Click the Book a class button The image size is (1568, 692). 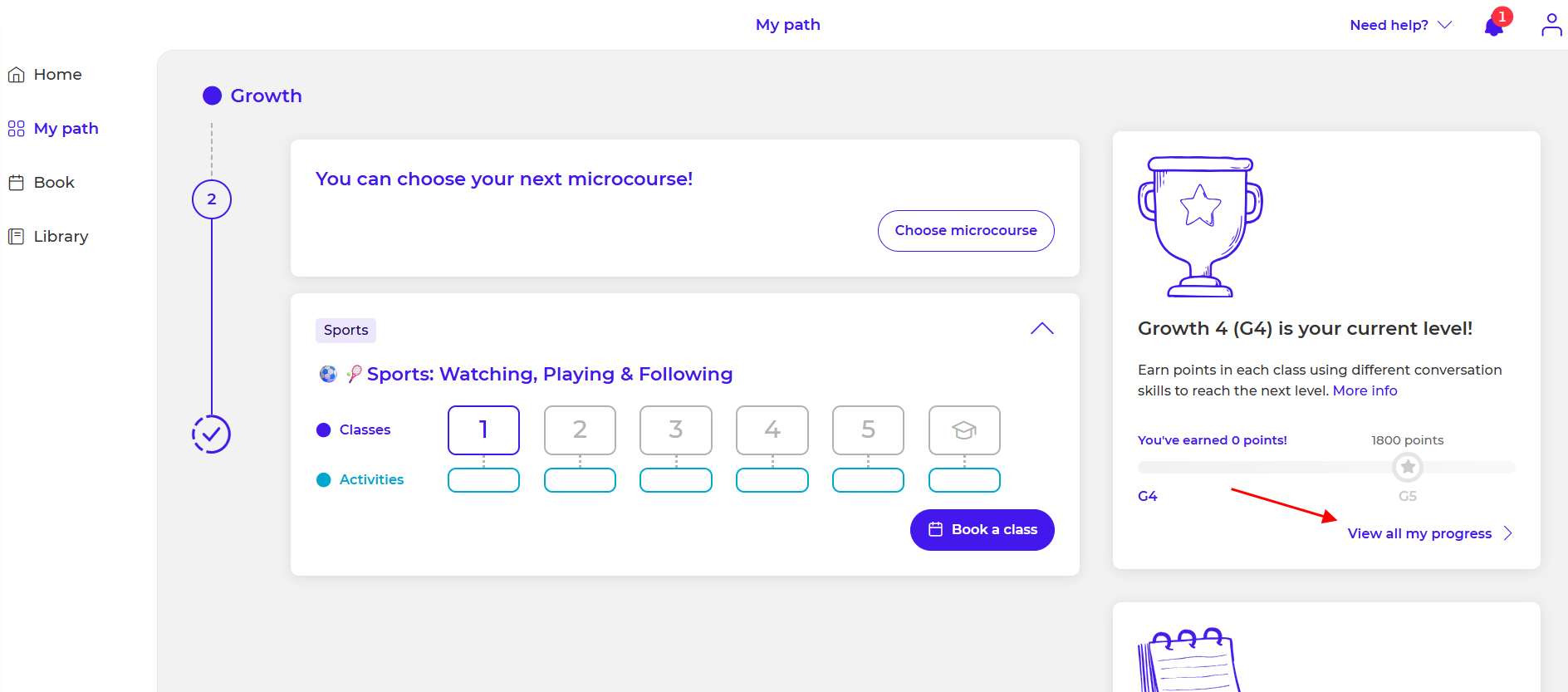982,530
